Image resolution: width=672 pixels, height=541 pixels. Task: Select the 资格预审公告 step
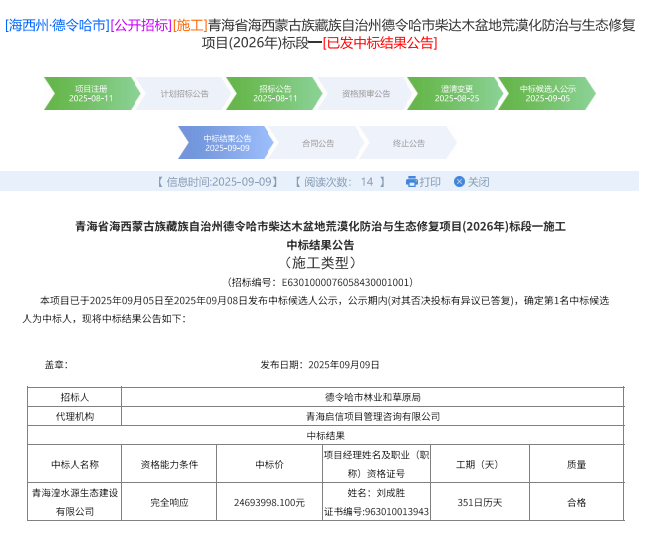(366, 94)
